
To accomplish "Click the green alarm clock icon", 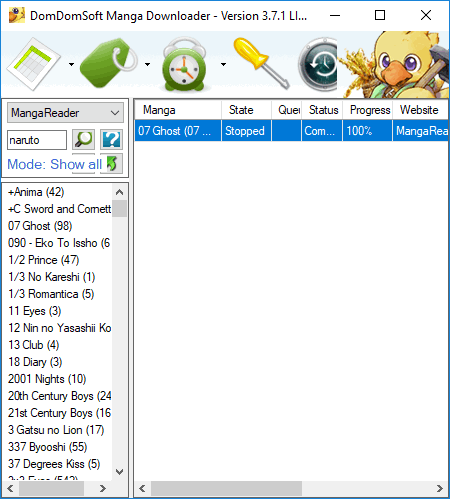I will tap(184, 64).
